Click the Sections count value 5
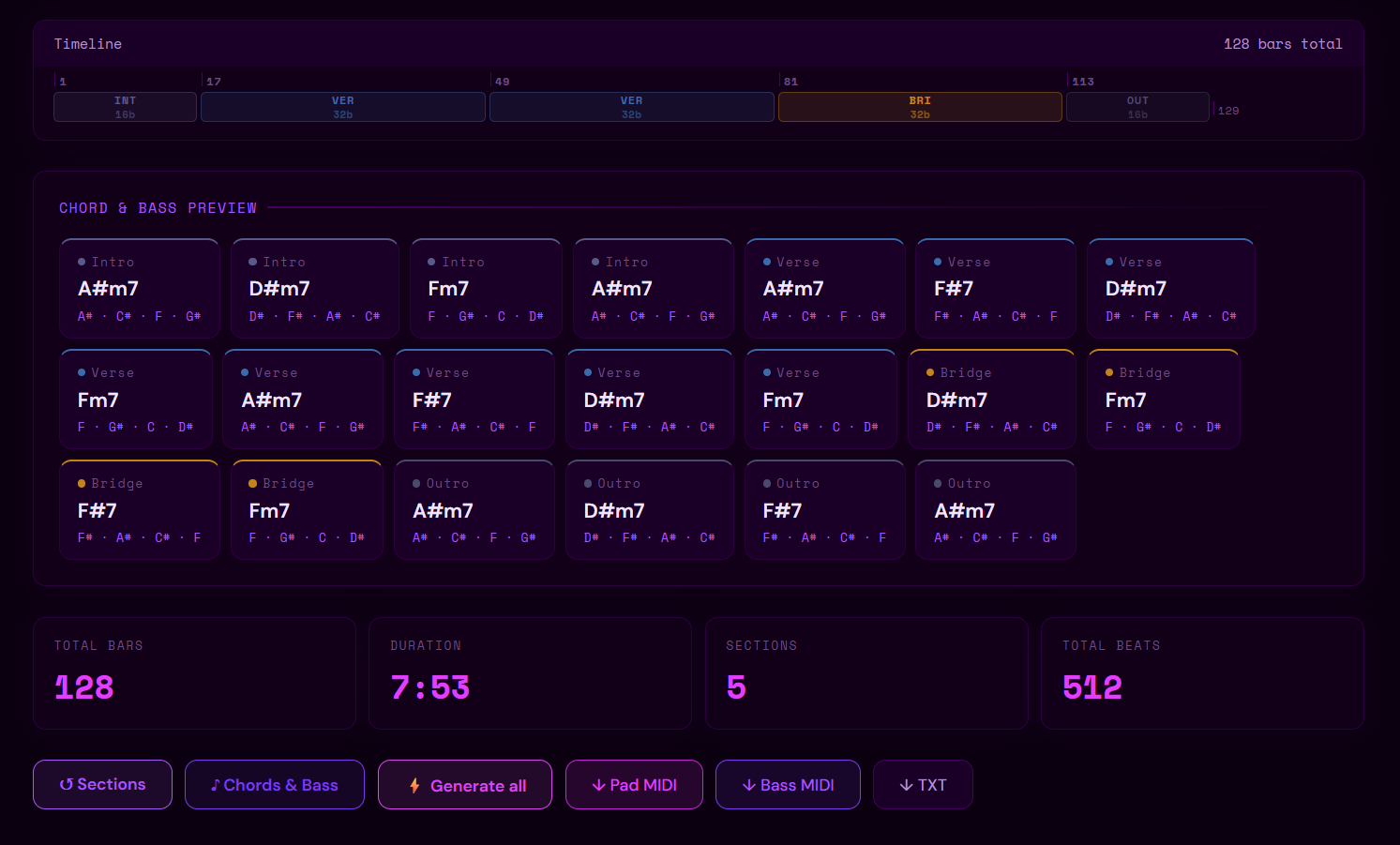 click(x=737, y=687)
